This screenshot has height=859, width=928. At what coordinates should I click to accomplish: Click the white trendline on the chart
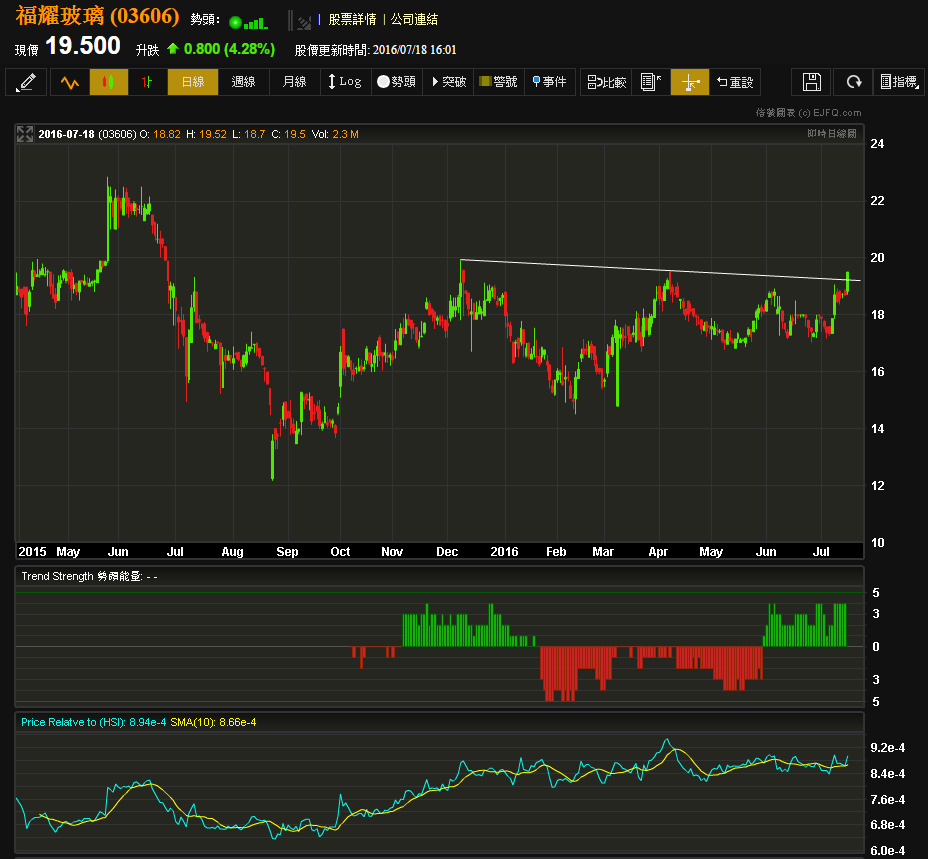click(x=660, y=270)
